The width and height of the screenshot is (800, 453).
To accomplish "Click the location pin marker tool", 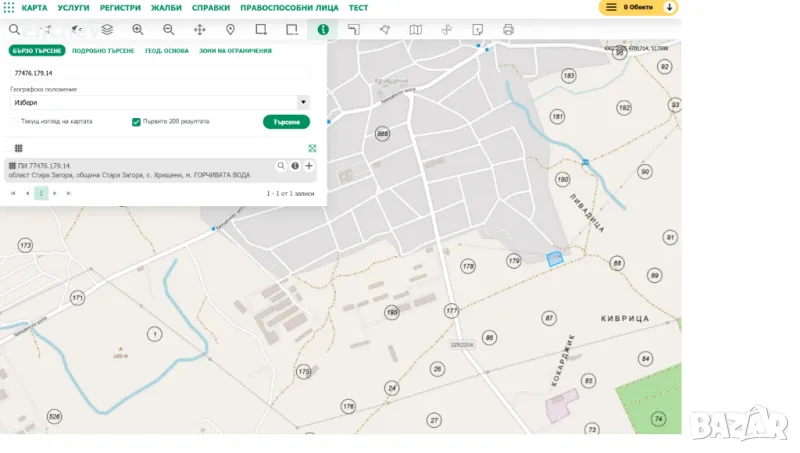I will coord(230,30).
